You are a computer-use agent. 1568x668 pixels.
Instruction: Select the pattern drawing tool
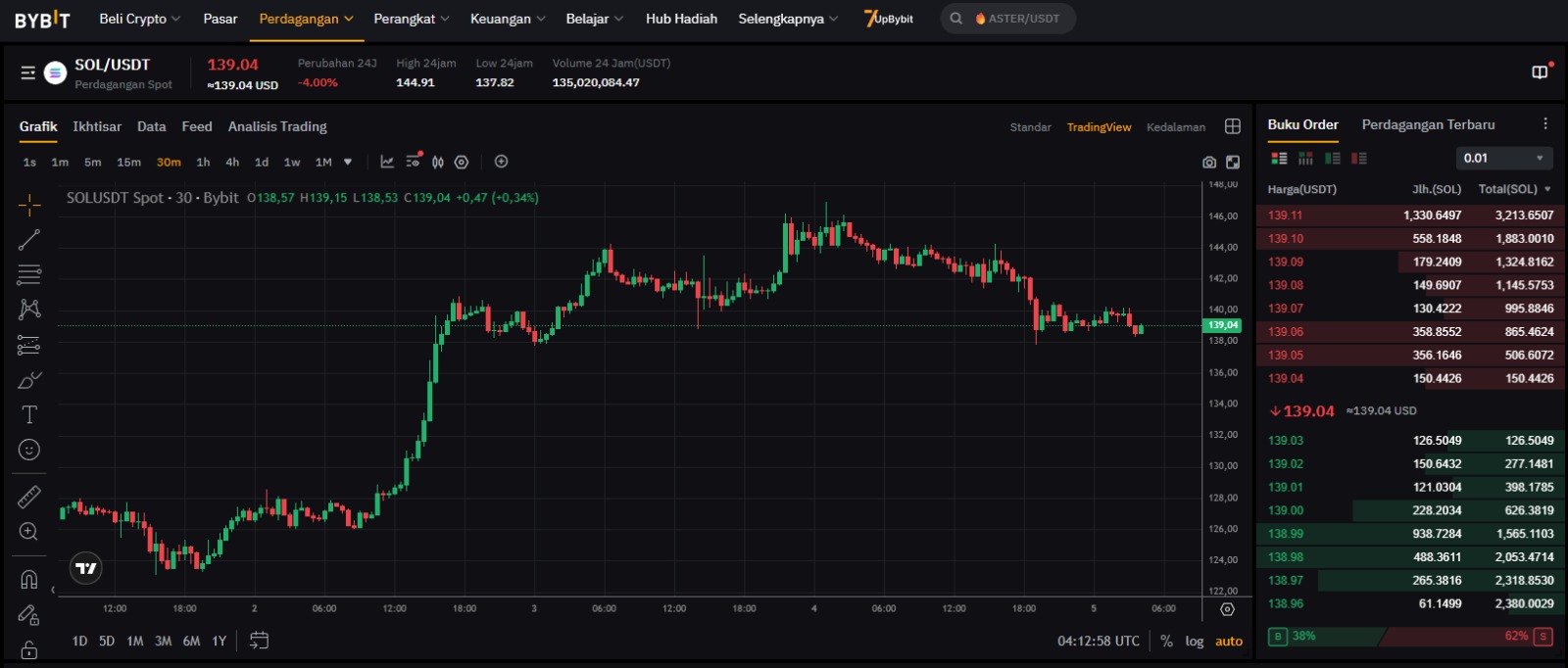coord(29,310)
